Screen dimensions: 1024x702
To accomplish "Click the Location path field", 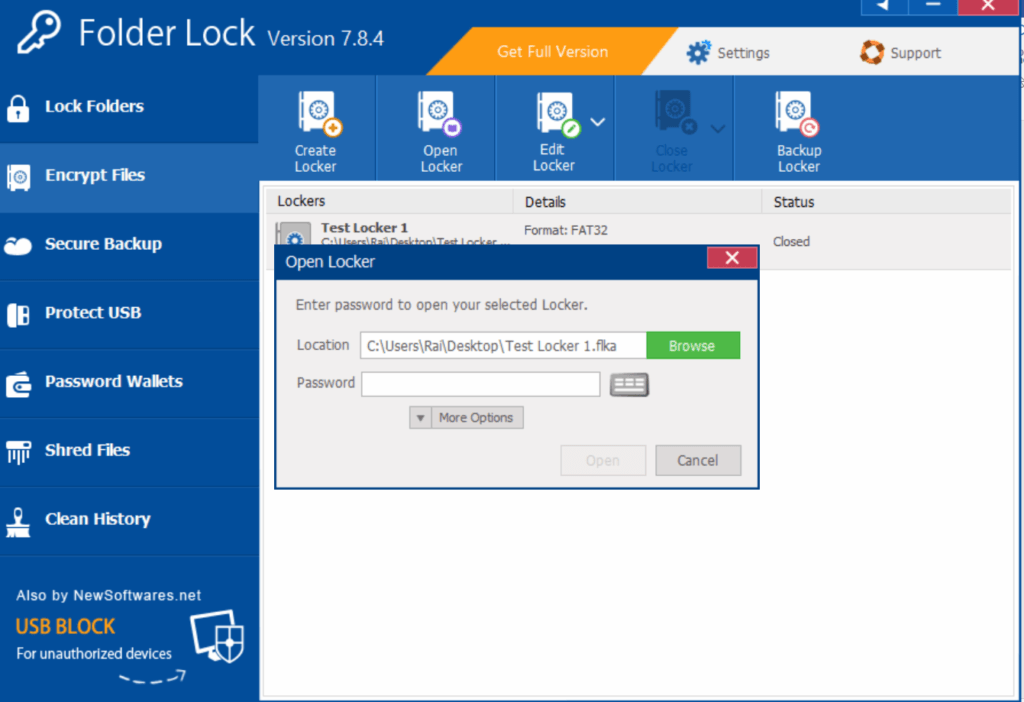I will point(504,345).
